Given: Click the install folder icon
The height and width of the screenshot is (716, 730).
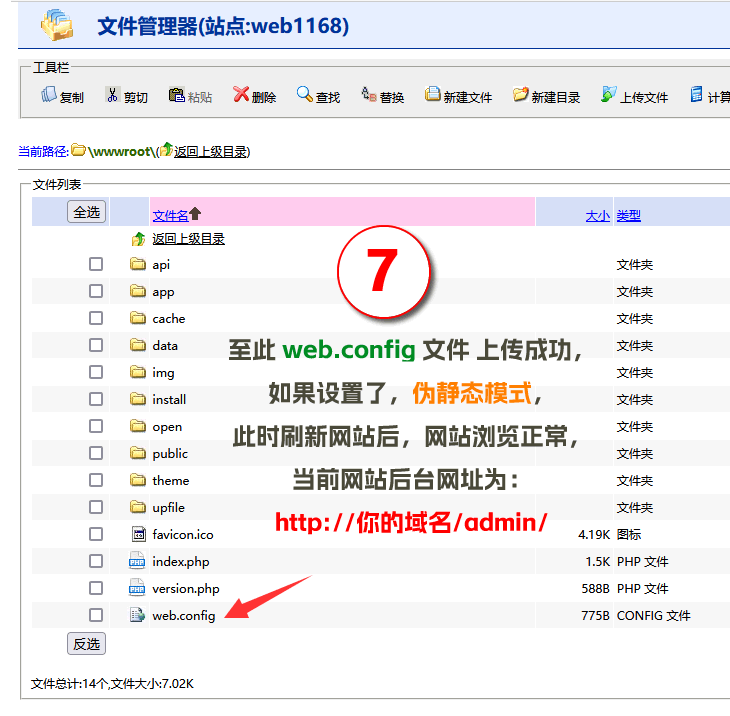Looking at the screenshot, I should (x=138, y=399).
